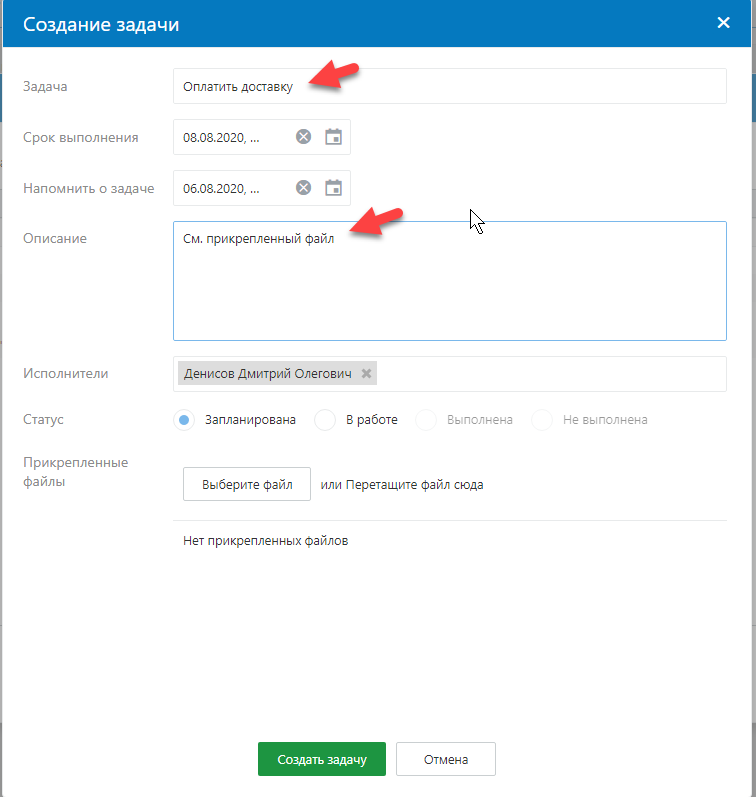Click the Создать задачу button
The image size is (756, 797).
[322, 759]
